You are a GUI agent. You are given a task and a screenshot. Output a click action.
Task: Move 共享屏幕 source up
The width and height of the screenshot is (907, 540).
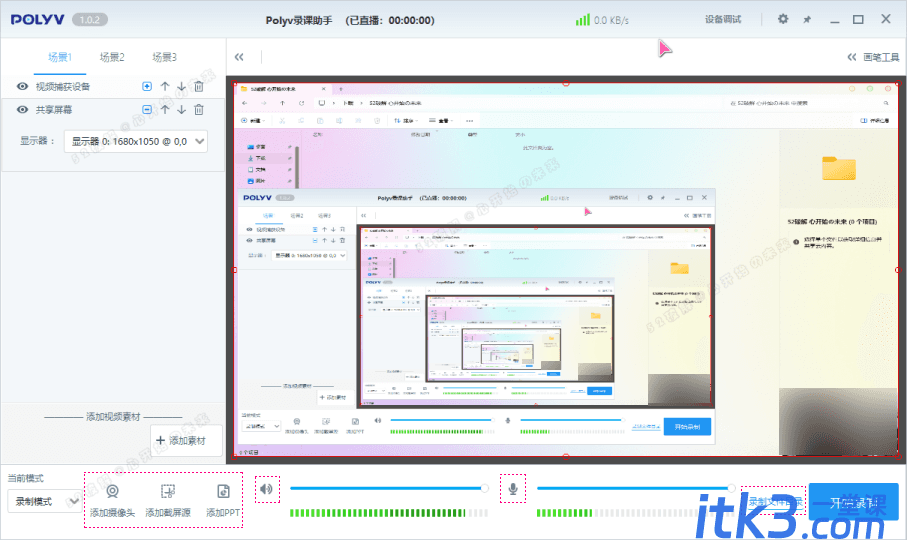point(165,109)
